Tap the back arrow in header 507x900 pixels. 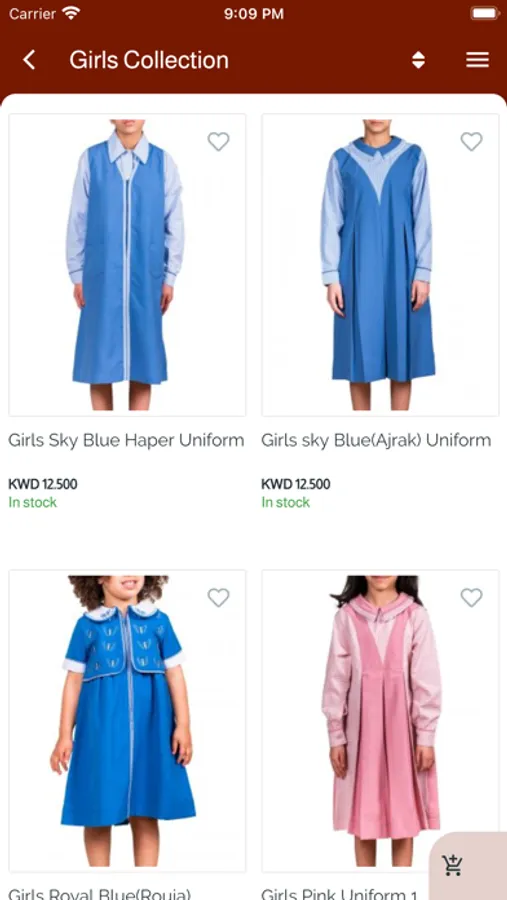point(29,60)
